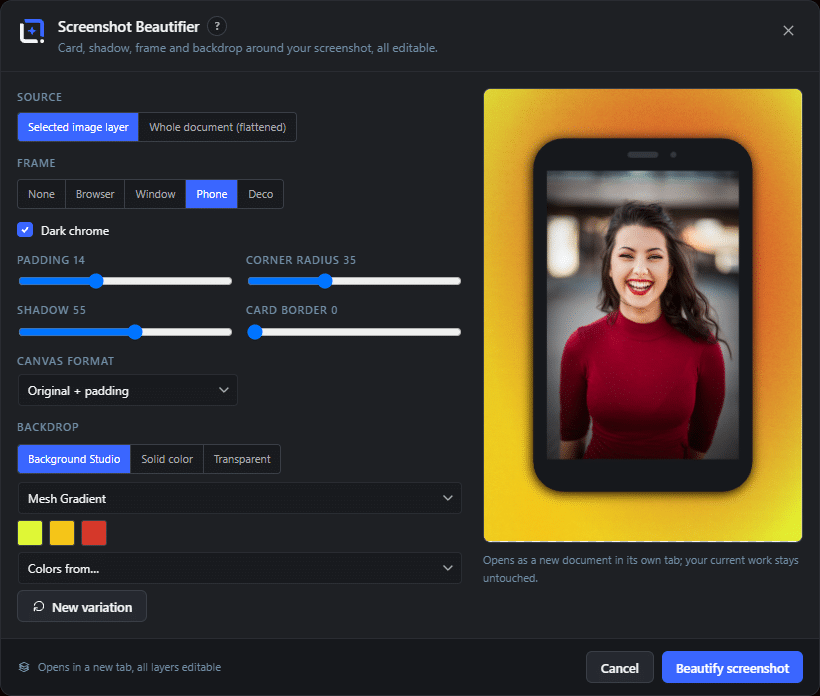Open the help question mark icon
Screen dimensions: 820x696
217,26
